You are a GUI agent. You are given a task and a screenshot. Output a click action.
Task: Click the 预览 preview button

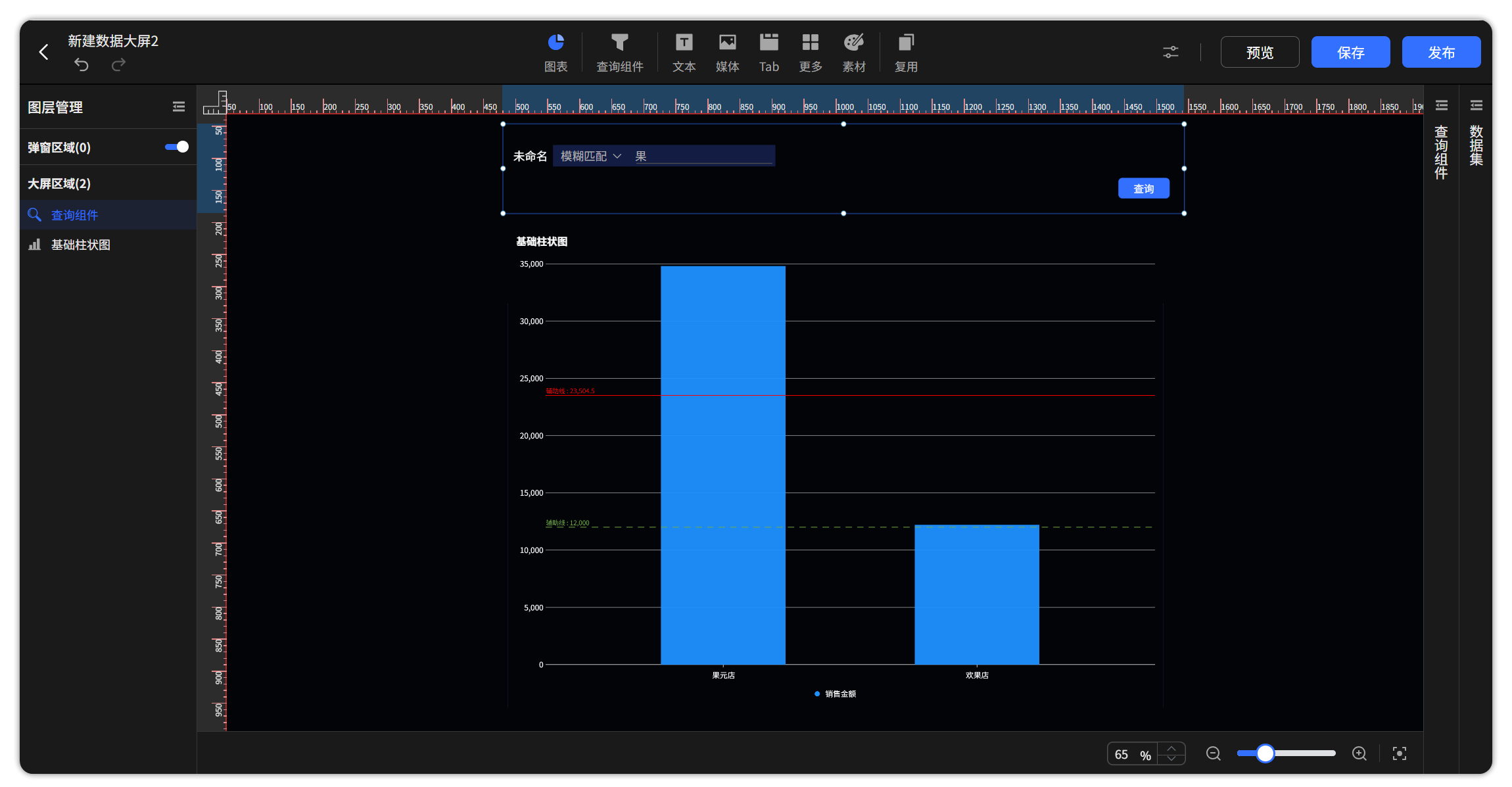coord(1260,53)
